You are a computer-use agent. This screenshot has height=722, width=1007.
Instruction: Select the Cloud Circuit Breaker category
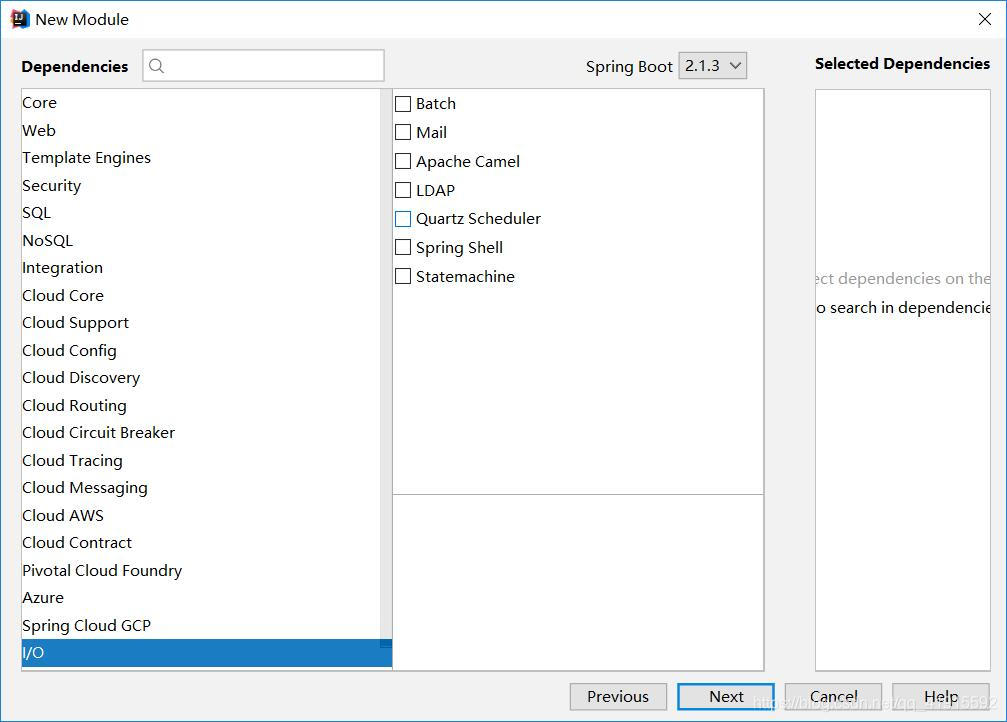pos(200,433)
